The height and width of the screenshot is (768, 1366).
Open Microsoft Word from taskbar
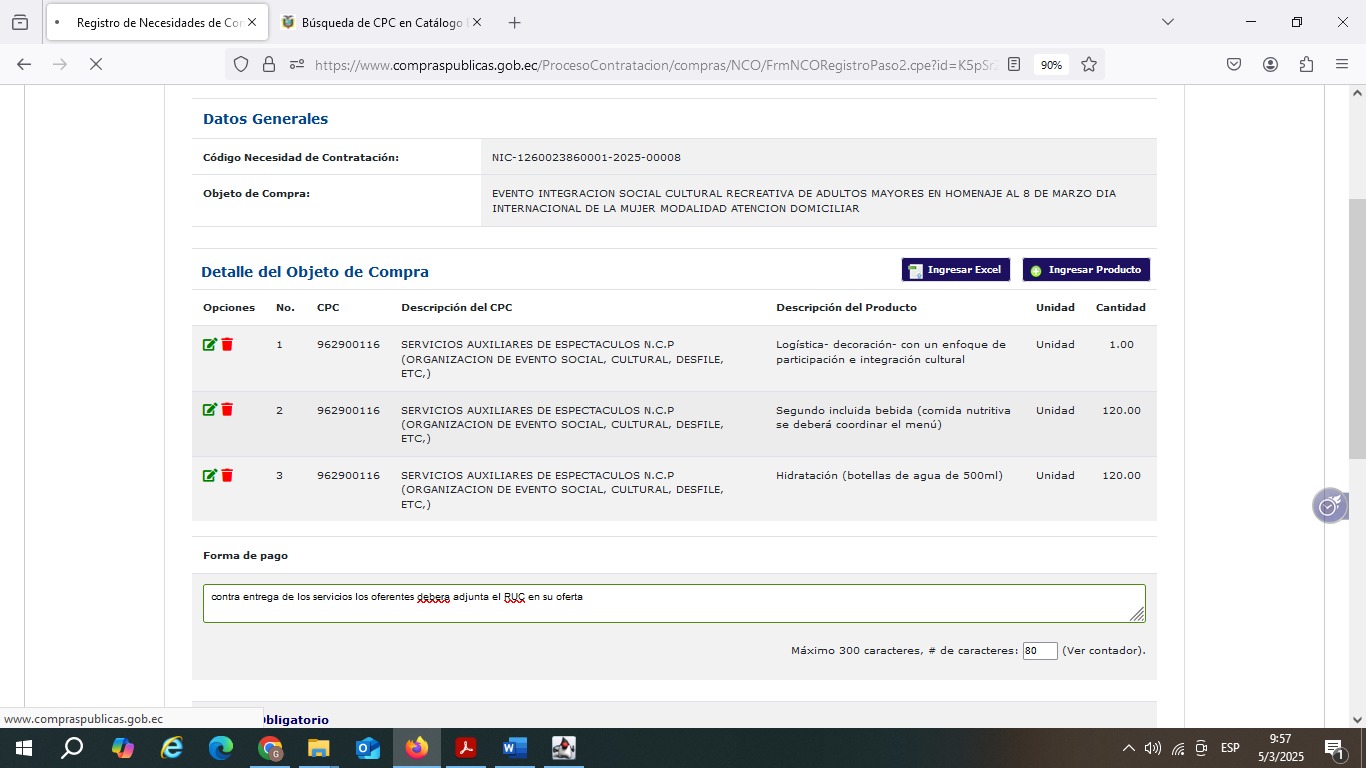(514, 748)
